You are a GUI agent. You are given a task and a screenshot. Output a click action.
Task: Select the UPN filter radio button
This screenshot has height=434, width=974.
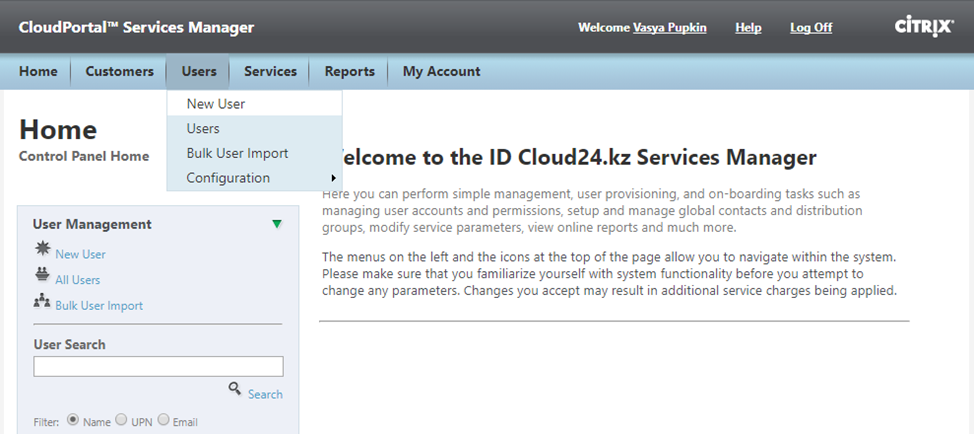[122, 421]
